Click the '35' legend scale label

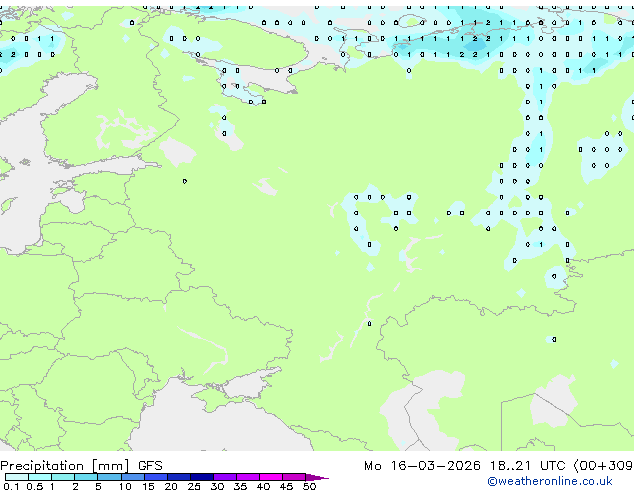pyautogui.click(x=240, y=486)
